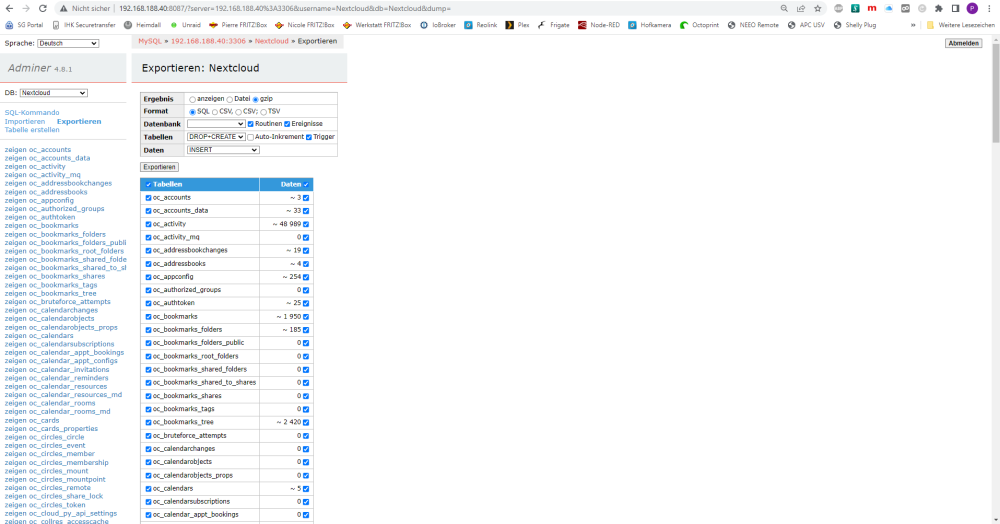The height and width of the screenshot is (524, 1000).
Task: Open the Octoprint bookmark
Action: coord(700,25)
